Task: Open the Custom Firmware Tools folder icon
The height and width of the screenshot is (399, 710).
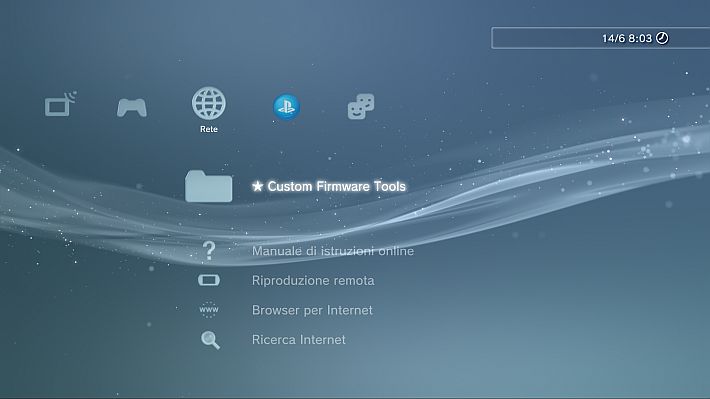Action: tap(209, 186)
